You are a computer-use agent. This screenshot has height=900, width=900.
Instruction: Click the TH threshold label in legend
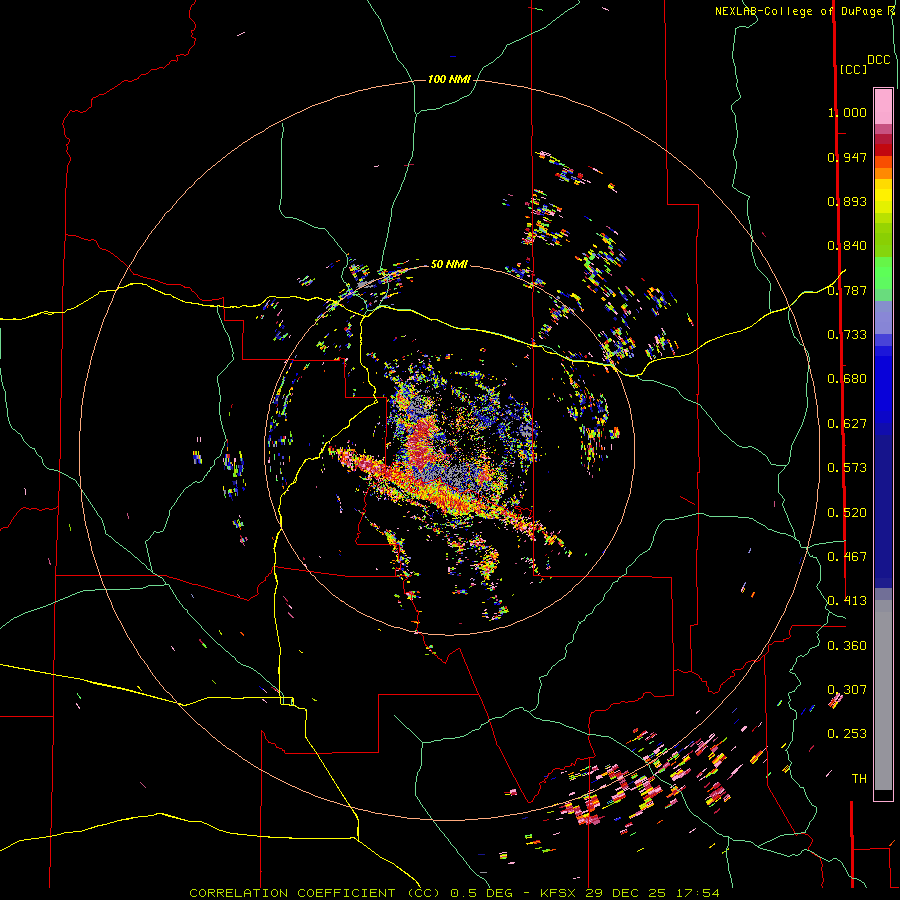click(x=859, y=779)
